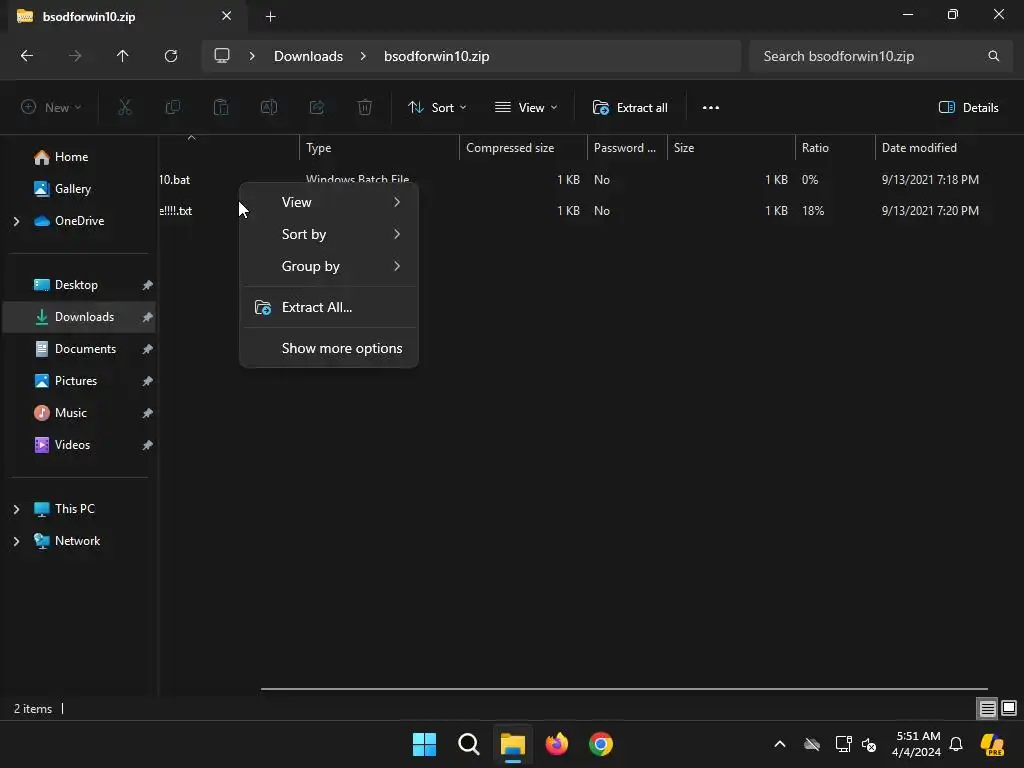This screenshot has height=768, width=1024.
Task: Open the Sort dropdown in the toolbar
Action: tap(437, 108)
